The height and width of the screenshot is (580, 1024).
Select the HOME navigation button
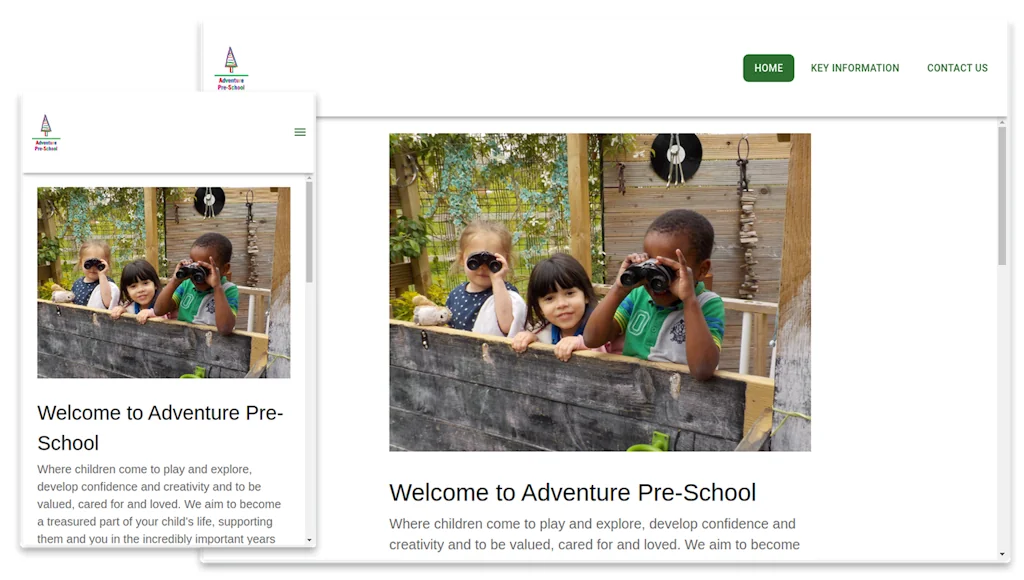pyautogui.click(x=768, y=68)
